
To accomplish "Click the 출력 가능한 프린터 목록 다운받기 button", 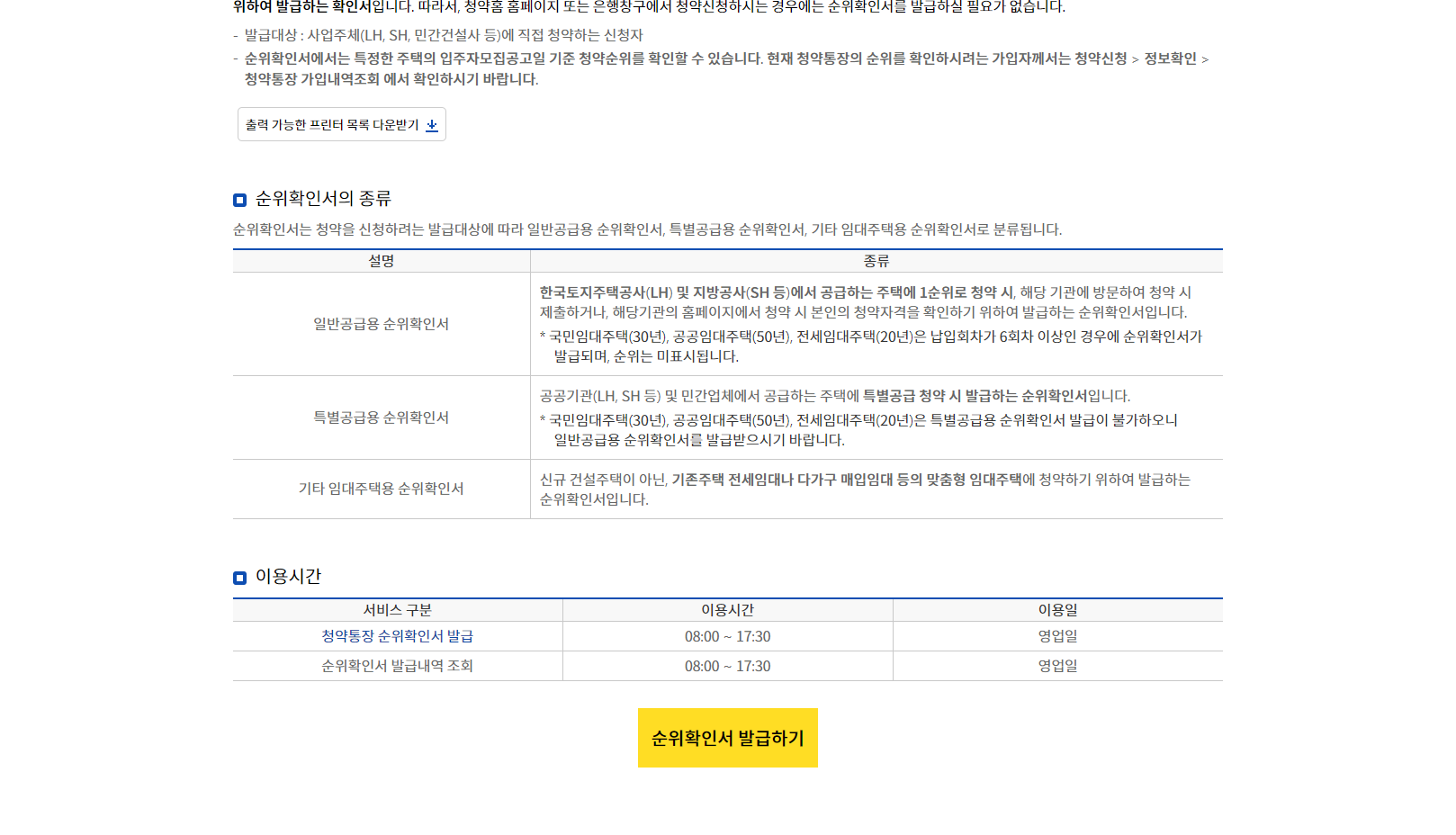I will [341, 124].
